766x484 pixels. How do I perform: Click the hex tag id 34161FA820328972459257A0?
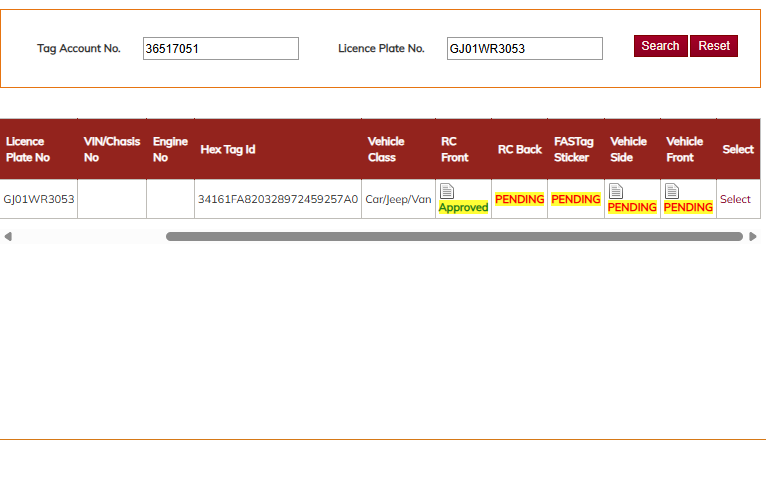(x=278, y=199)
